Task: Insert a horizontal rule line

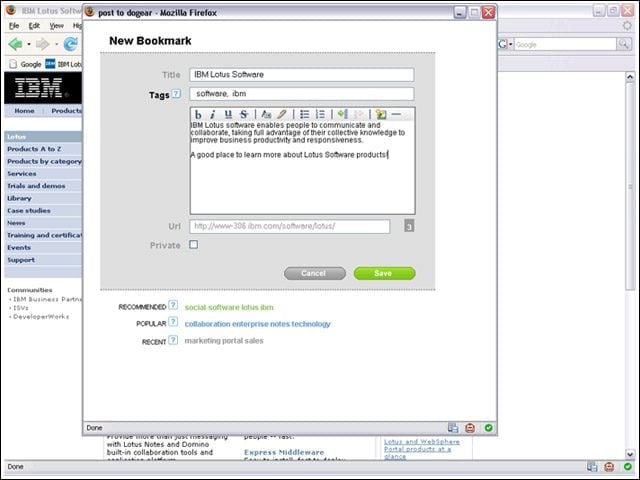Action: tap(396, 115)
